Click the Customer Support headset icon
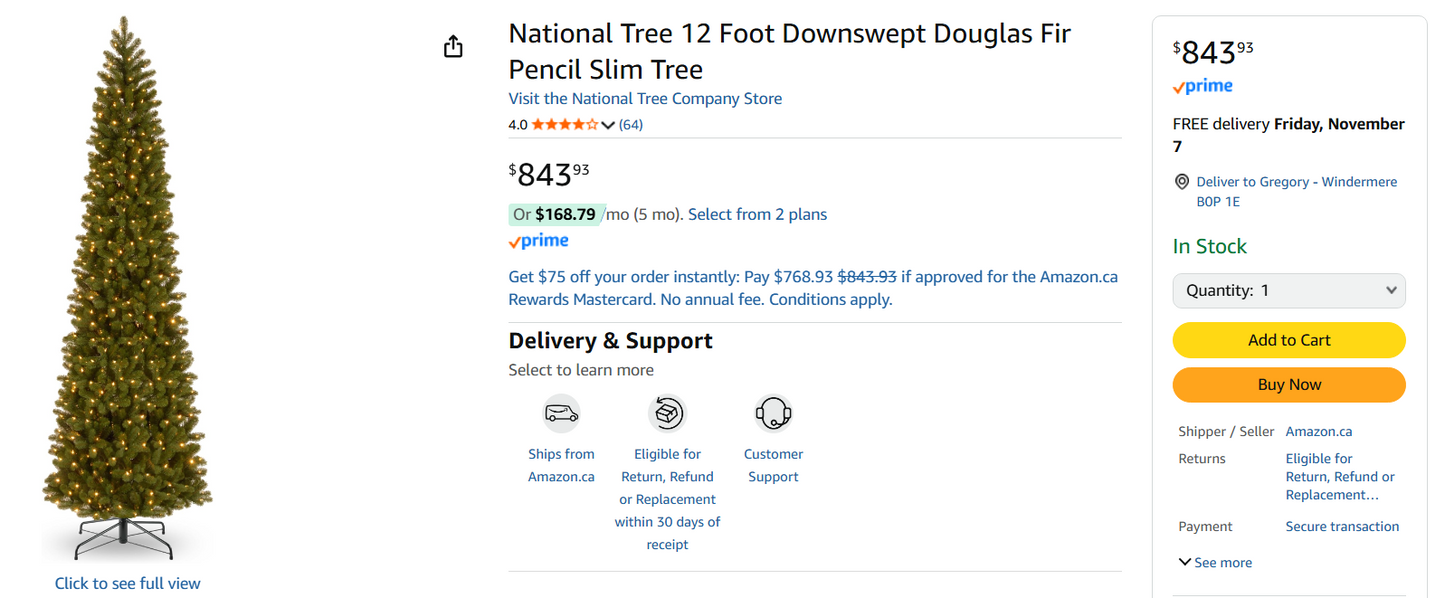 pyautogui.click(x=773, y=413)
